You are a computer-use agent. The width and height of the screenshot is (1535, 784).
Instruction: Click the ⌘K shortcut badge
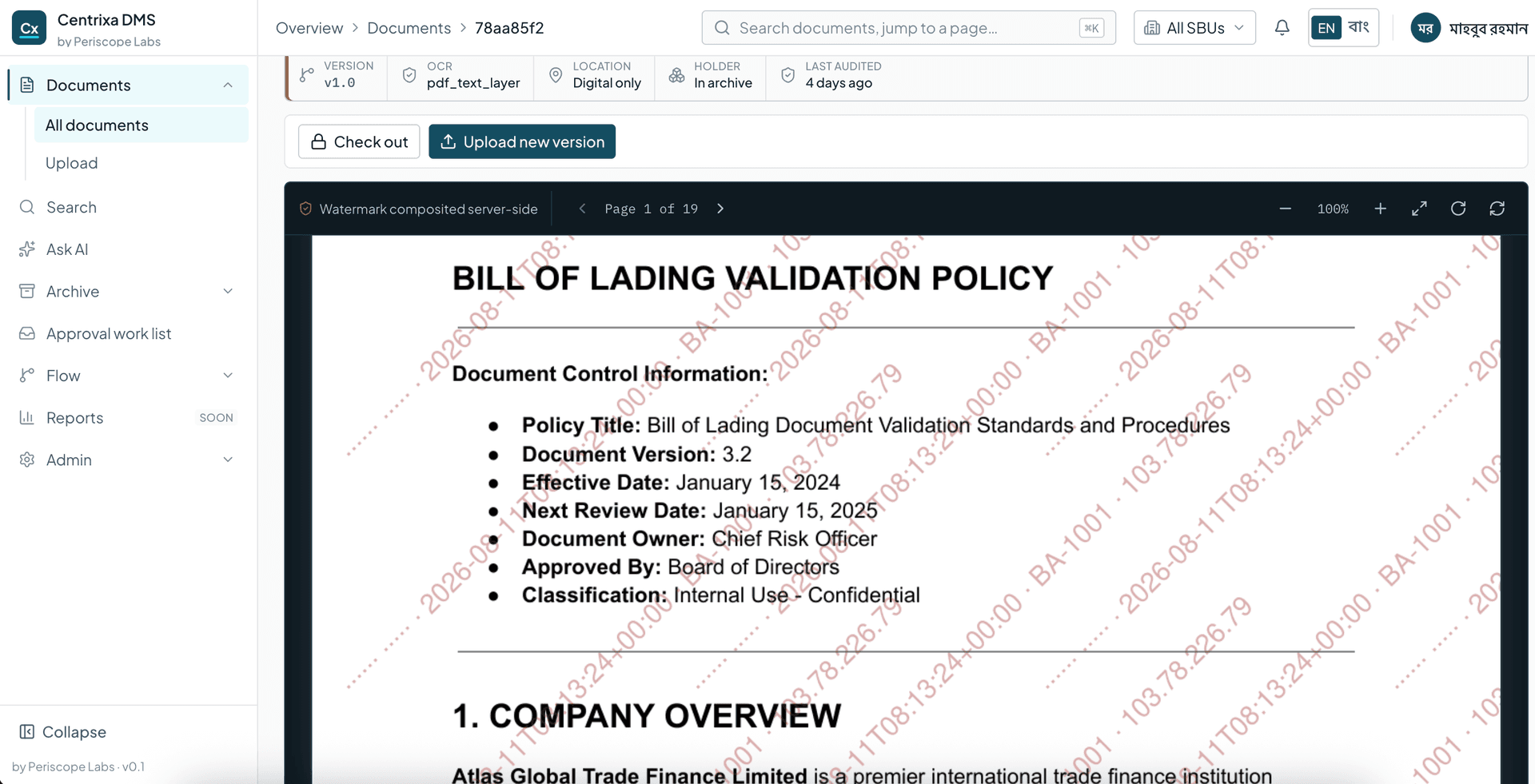1091,28
